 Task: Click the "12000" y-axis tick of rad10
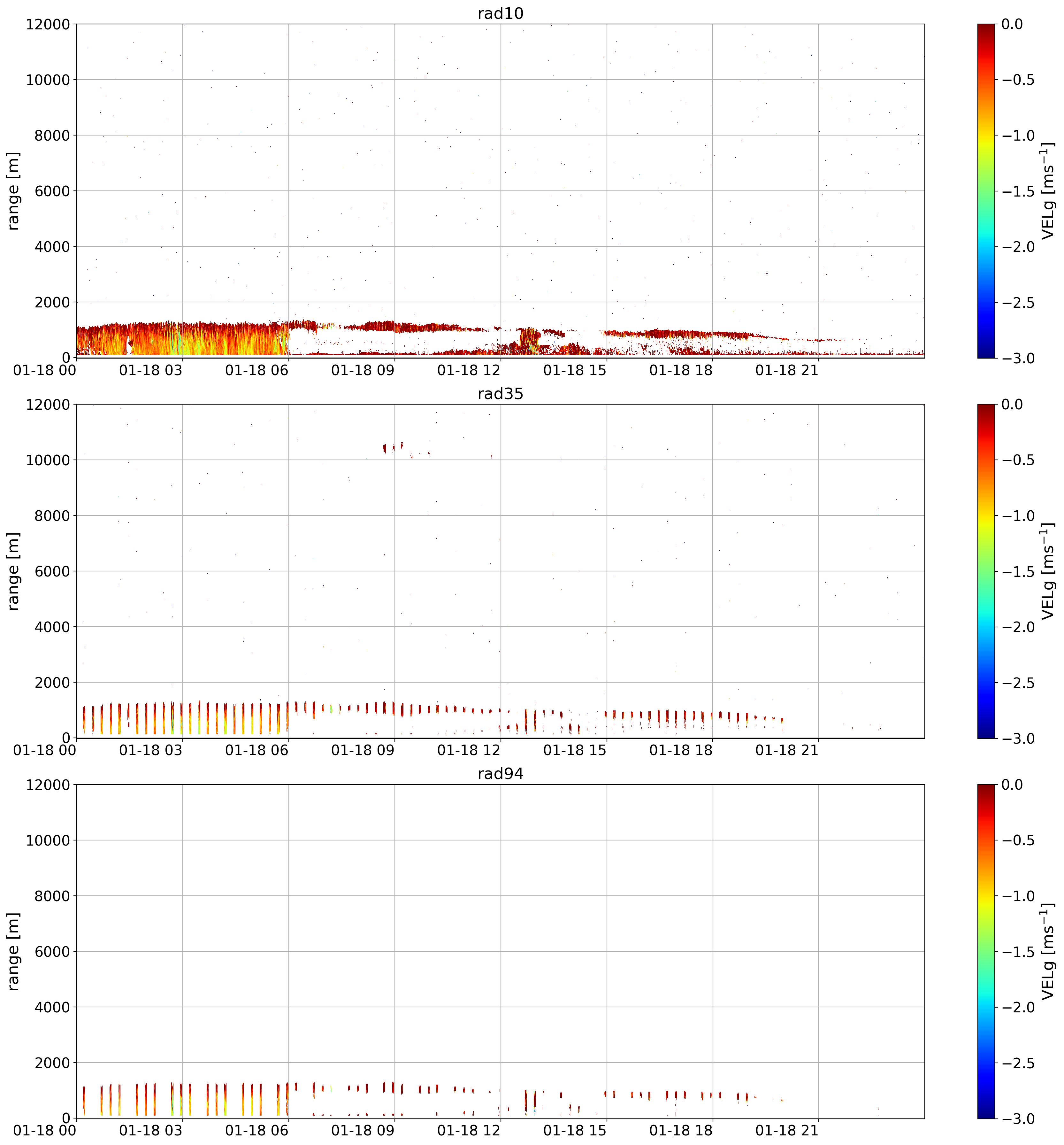point(48,25)
